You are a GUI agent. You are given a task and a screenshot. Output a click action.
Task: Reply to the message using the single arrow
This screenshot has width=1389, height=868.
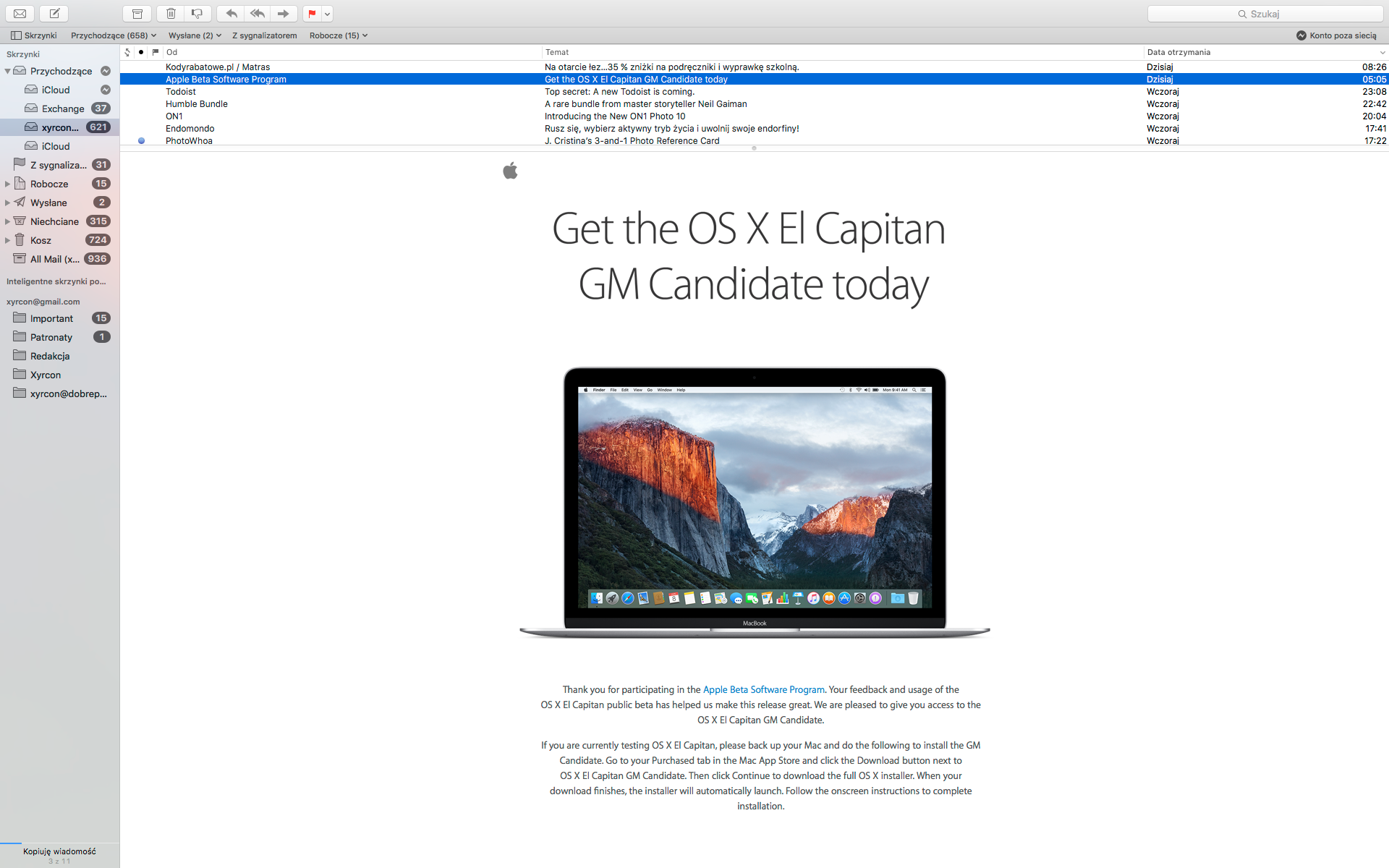(x=231, y=14)
